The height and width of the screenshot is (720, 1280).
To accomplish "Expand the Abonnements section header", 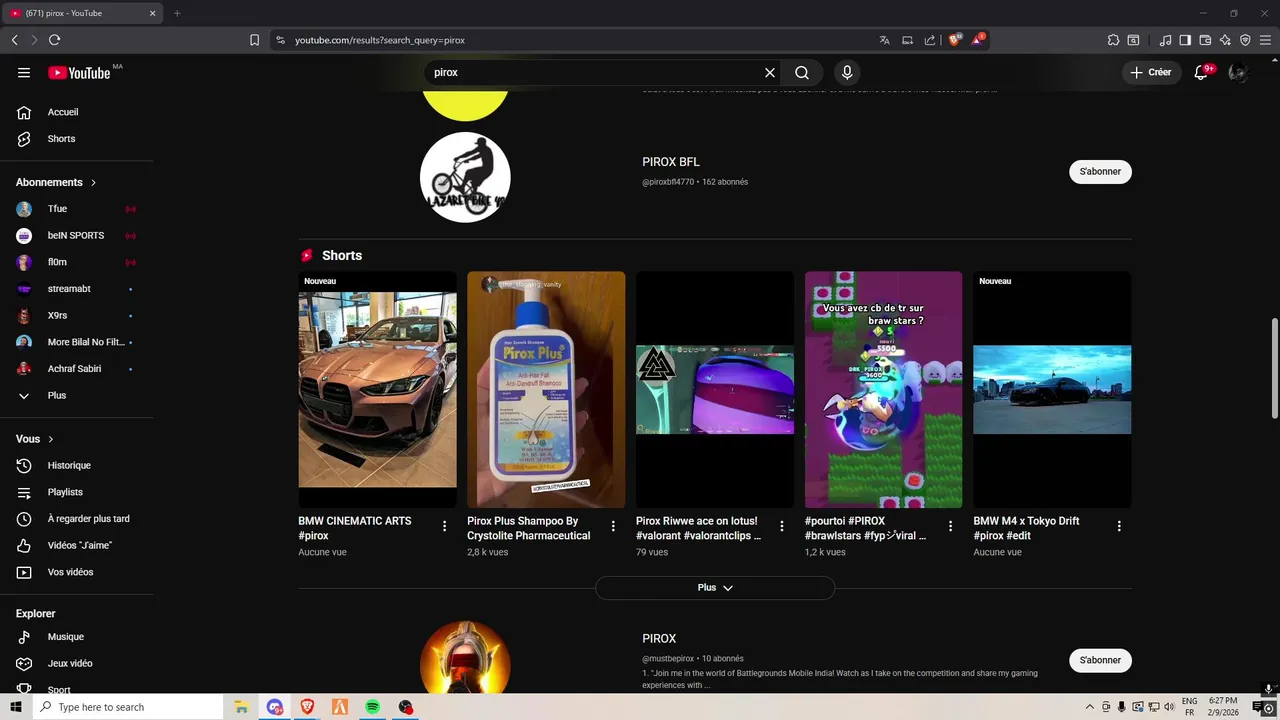I will coord(56,182).
